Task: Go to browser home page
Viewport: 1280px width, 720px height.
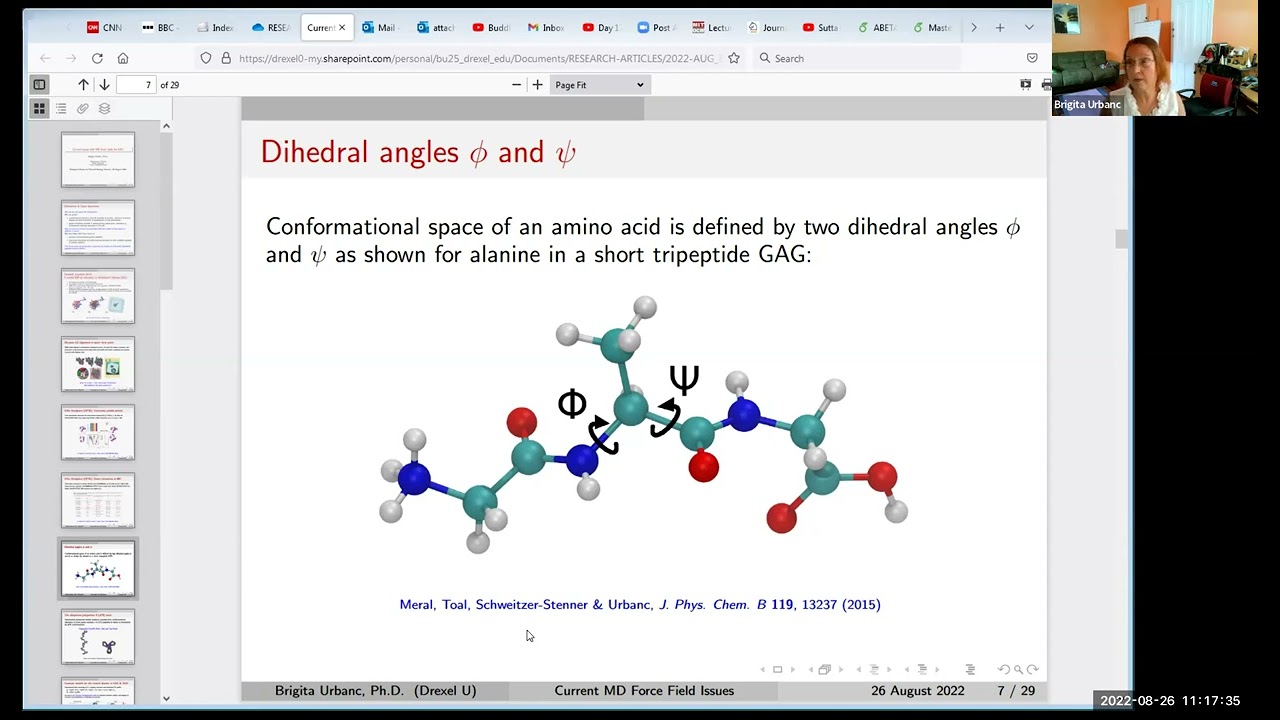Action: [x=123, y=58]
